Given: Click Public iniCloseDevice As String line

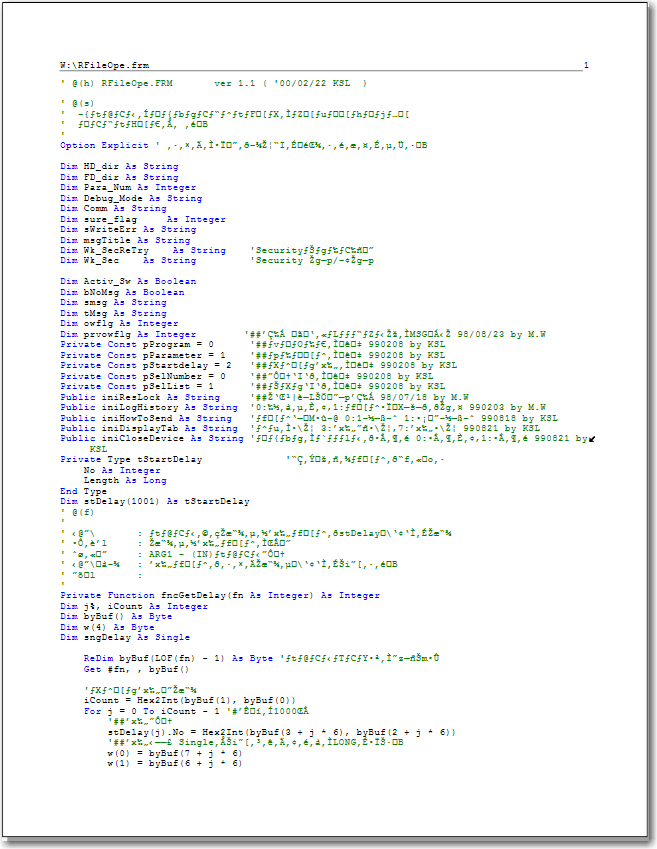Looking at the screenshot, I should [152, 439].
